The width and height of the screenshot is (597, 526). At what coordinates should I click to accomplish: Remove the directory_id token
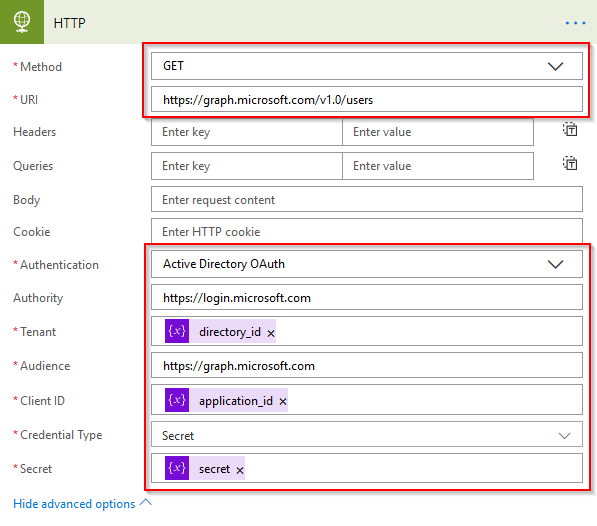coord(271,333)
